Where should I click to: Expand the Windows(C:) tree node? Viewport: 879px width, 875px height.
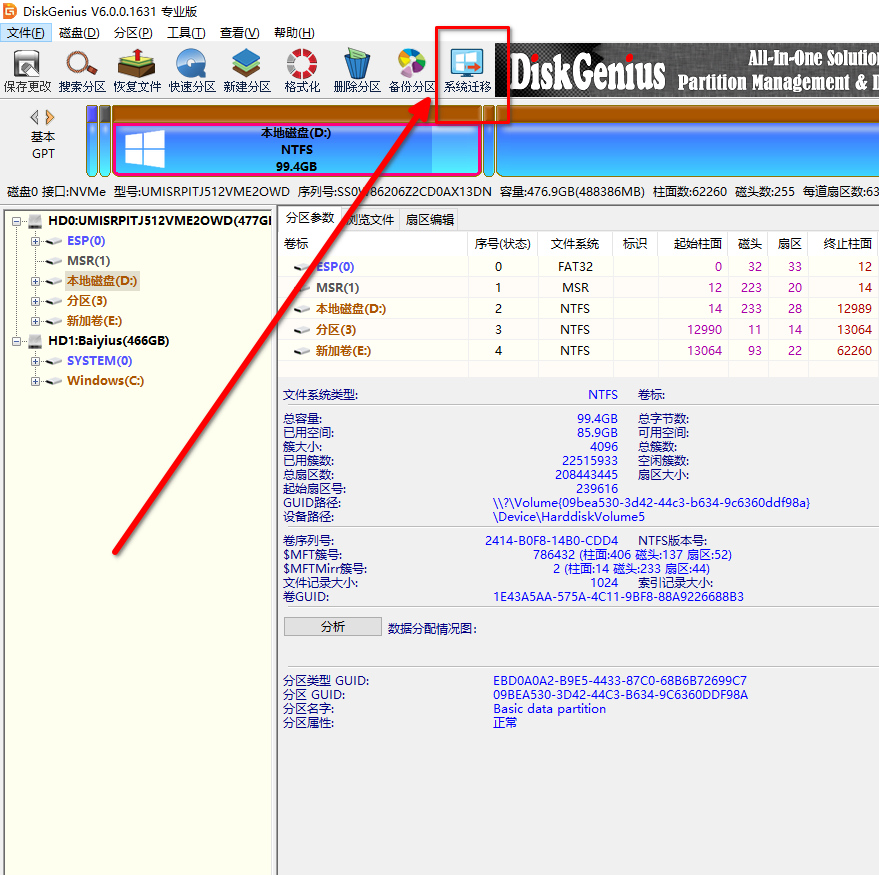point(35,381)
